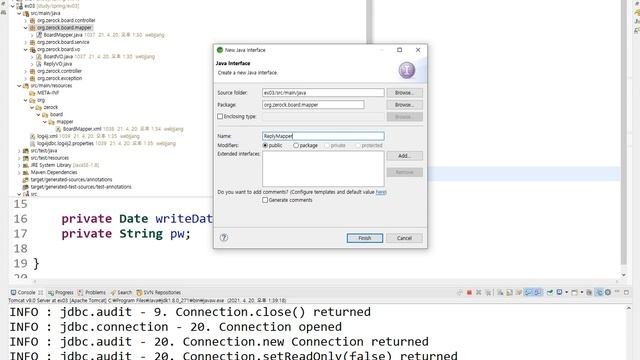Expand org.zerock.board.service package
The image size is (640, 360).
click(x=26, y=42)
